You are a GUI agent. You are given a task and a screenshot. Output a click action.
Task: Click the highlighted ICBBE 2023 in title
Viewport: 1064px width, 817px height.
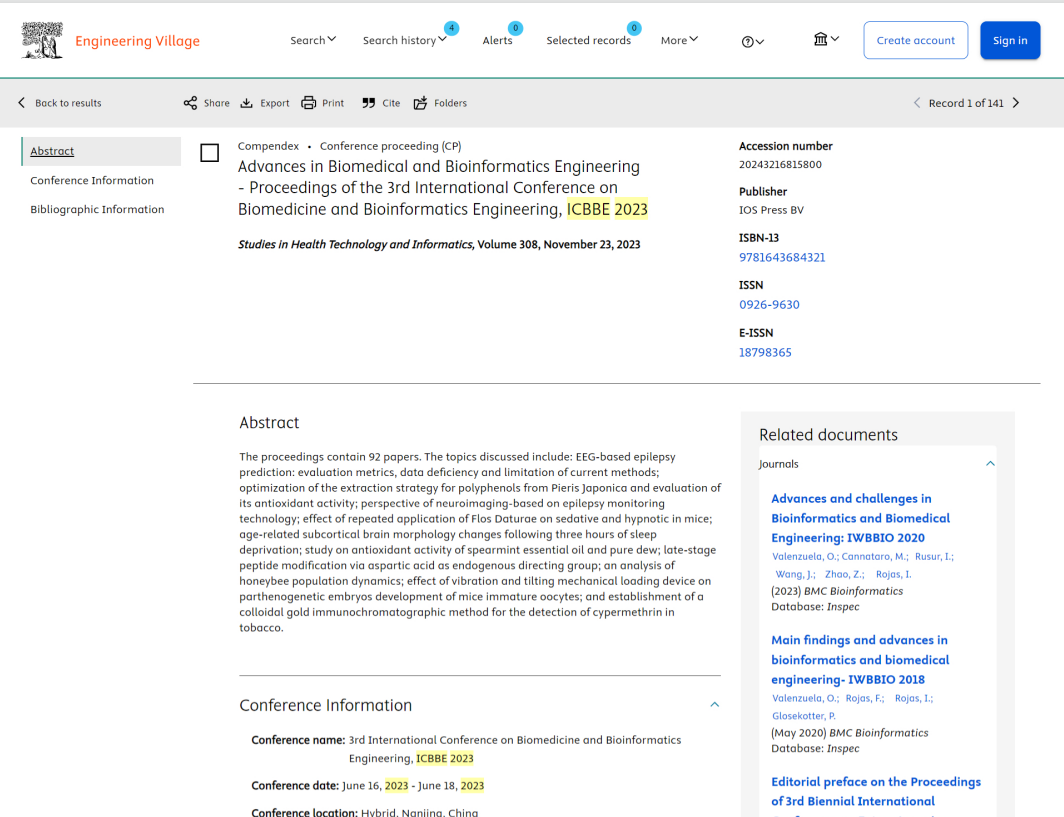pos(607,209)
